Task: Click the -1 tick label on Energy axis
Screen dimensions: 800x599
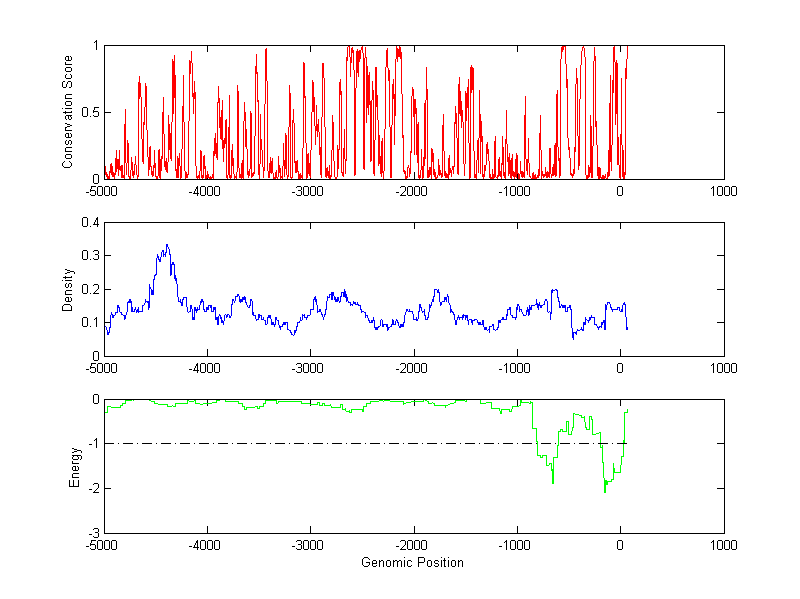Action: 93,444
